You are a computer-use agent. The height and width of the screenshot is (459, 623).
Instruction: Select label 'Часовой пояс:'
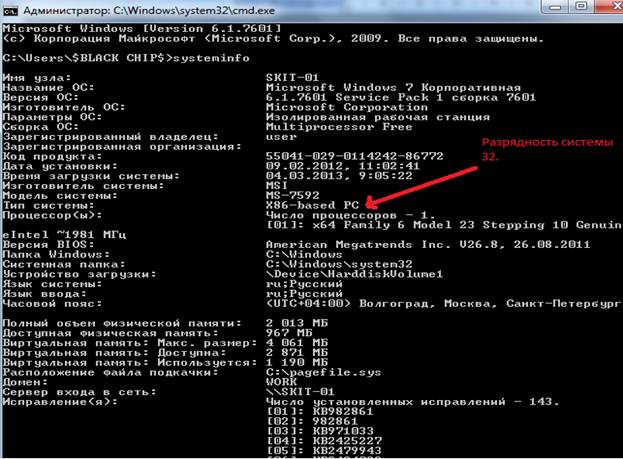click(52, 304)
